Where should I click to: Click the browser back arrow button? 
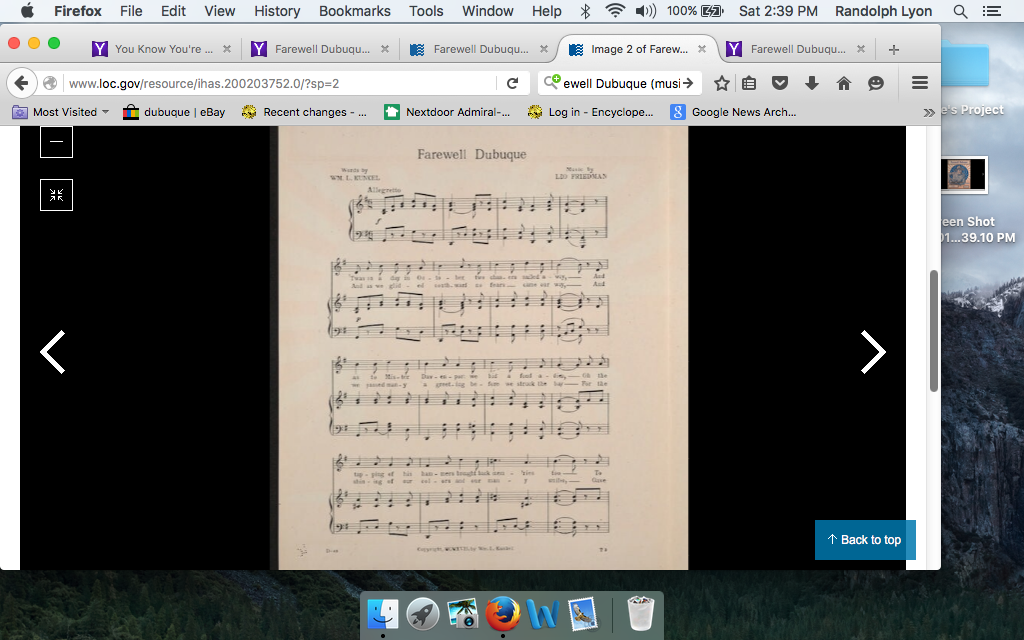21,84
